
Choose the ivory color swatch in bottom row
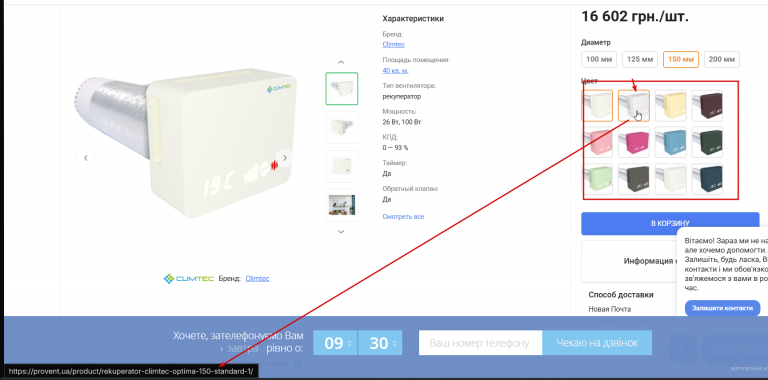coord(671,179)
